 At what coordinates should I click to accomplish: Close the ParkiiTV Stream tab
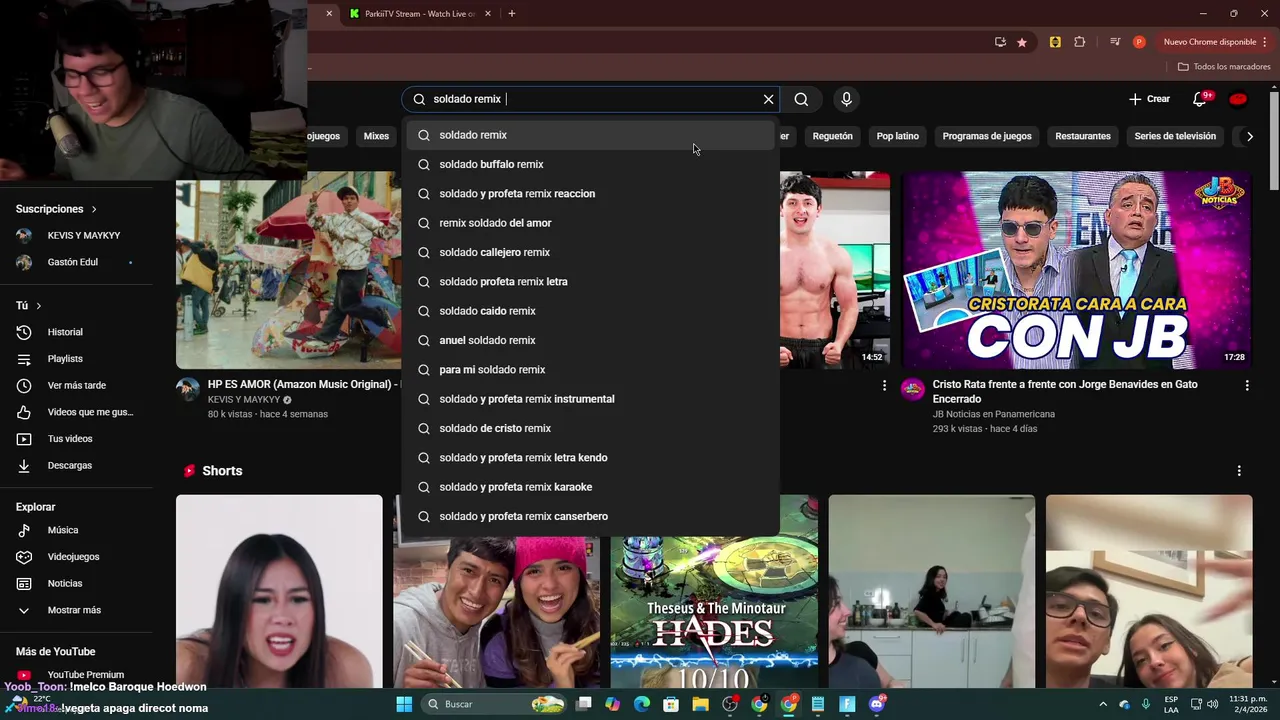[x=488, y=13]
